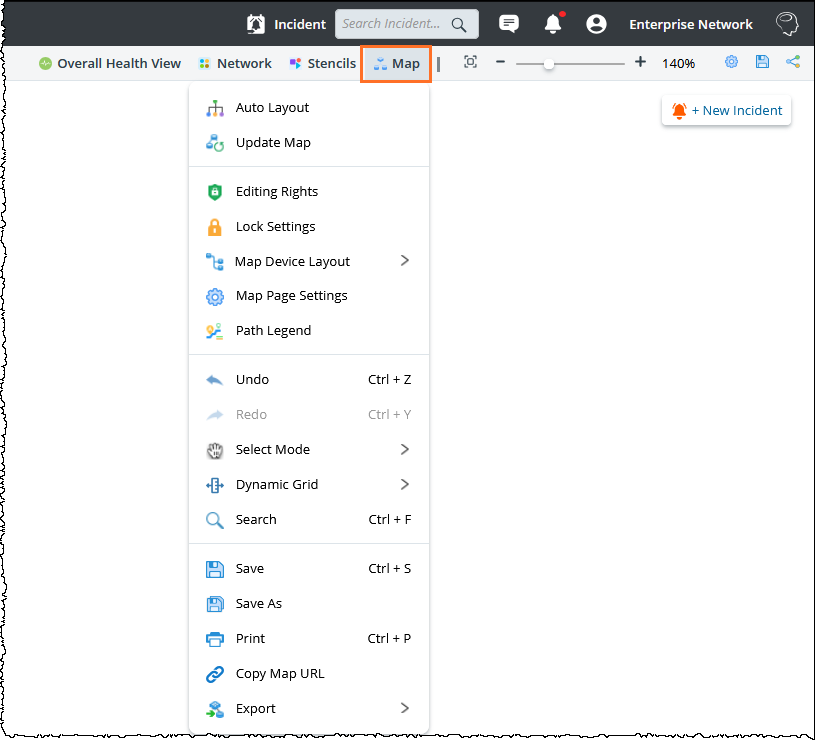This screenshot has height=742, width=815.
Task: Click the zoom out minus icon
Action: click(x=500, y=62)
